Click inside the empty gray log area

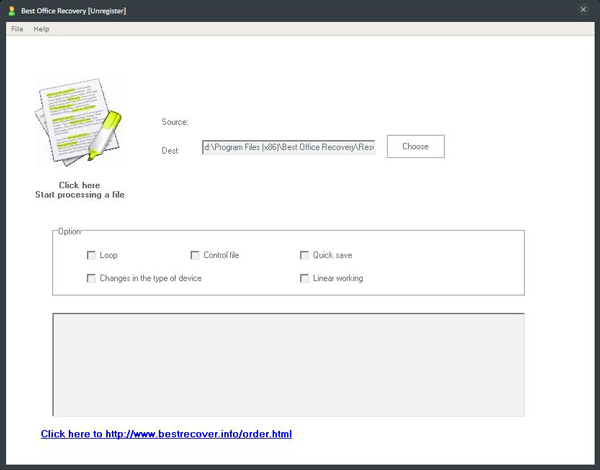289,364
